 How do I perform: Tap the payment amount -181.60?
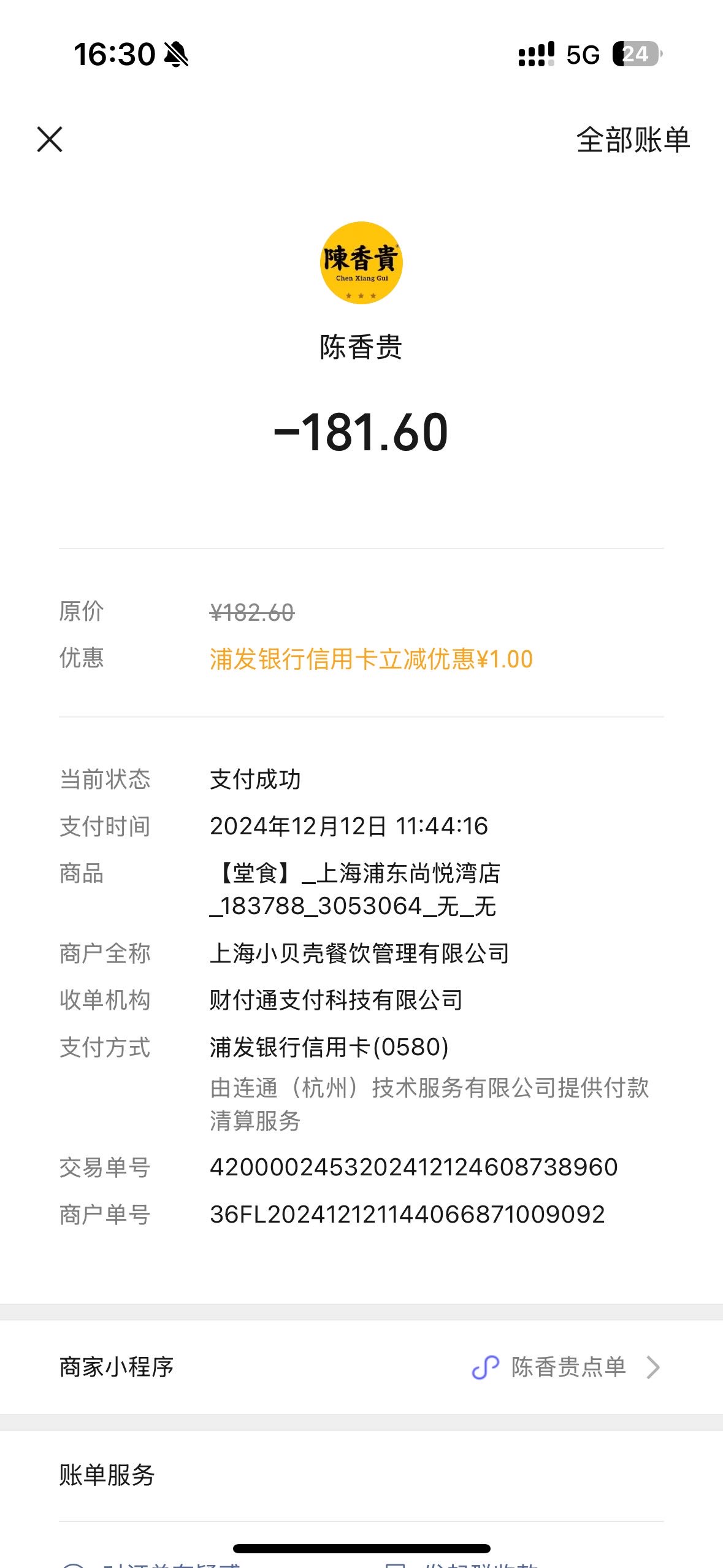click(361, 432)
